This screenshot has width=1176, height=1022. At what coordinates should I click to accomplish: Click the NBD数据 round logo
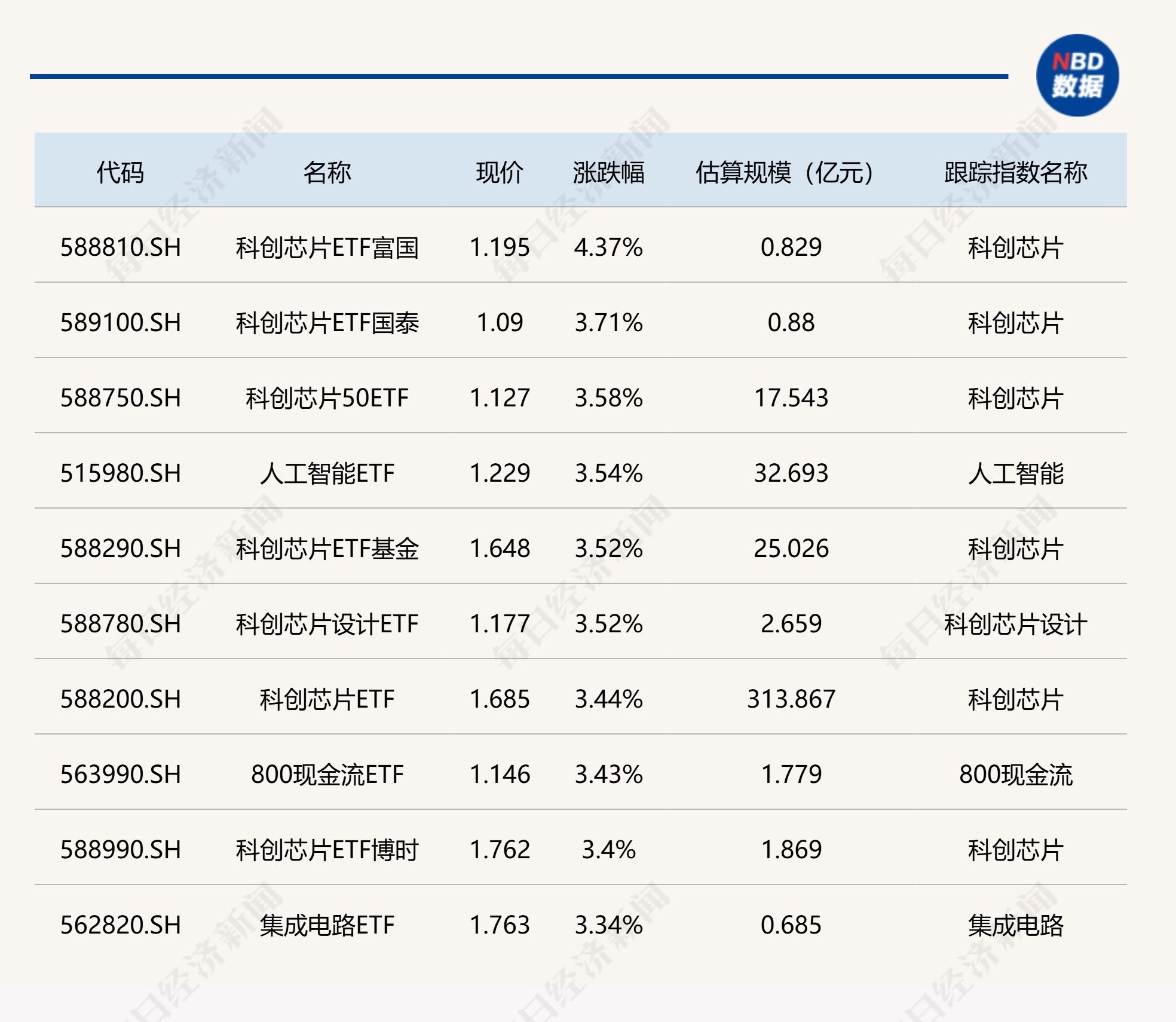pos(1077,75)
